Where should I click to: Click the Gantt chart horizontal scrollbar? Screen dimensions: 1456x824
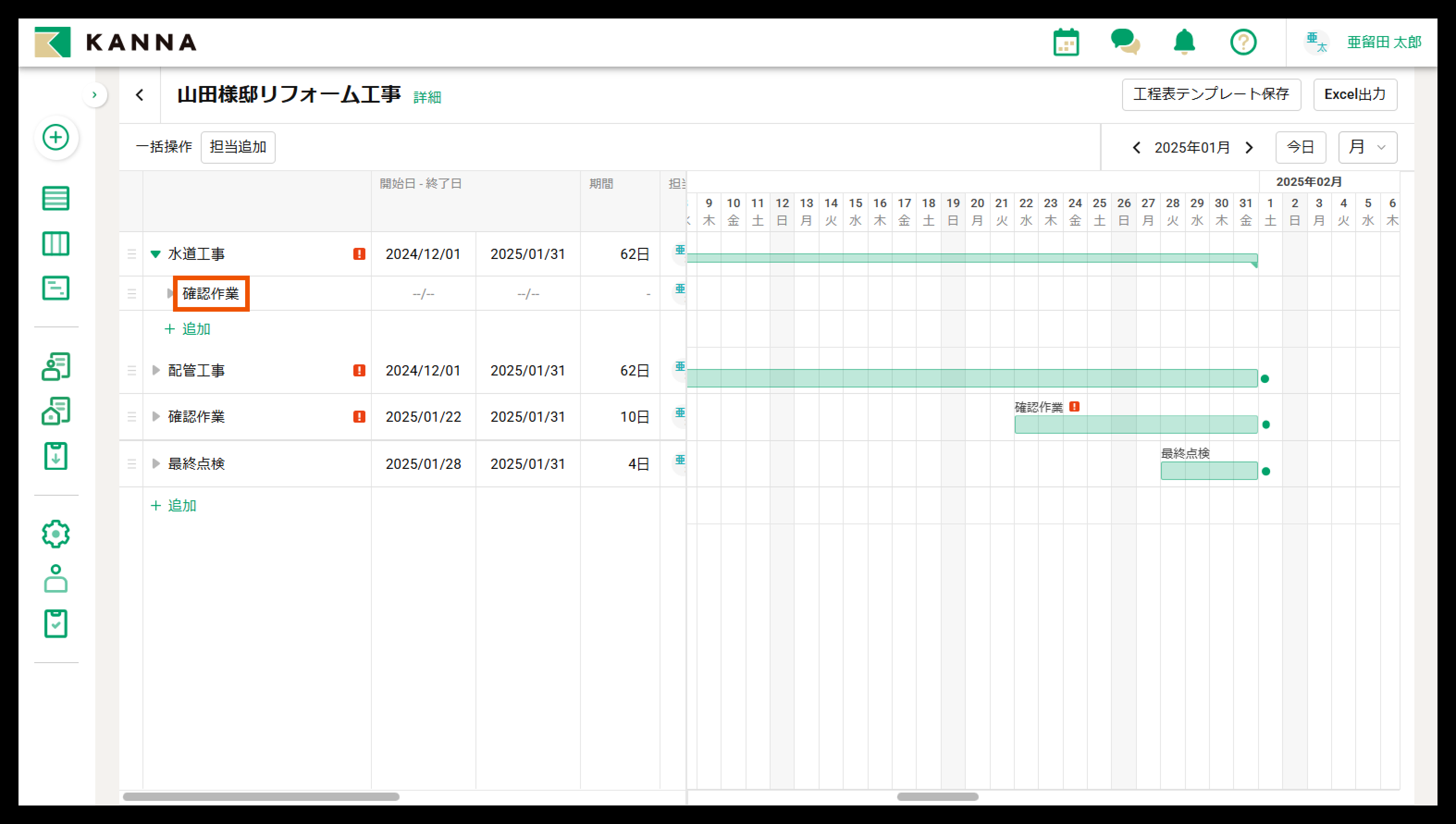pos(938,796)
